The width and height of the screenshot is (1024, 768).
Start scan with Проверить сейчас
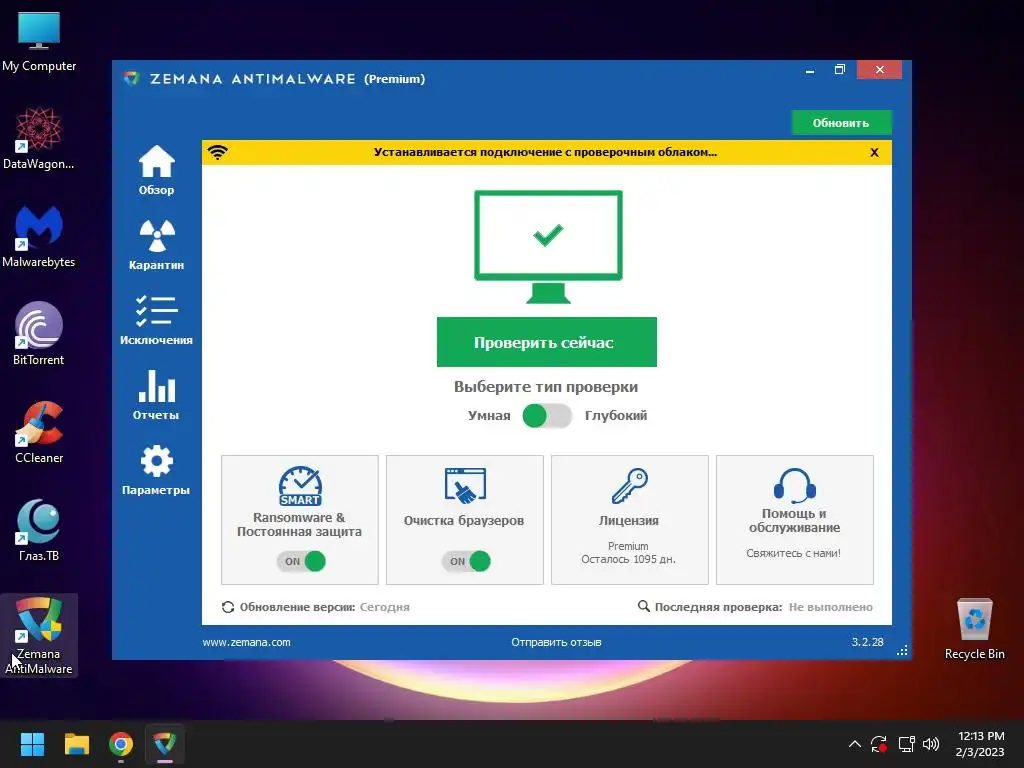(x=547, y=342)
